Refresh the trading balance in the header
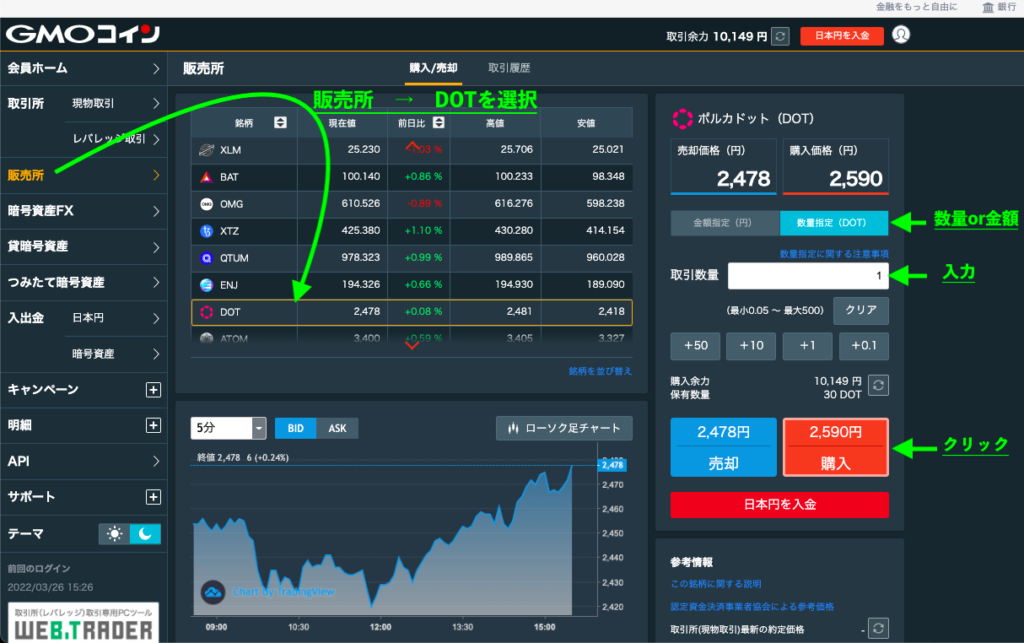The height and width of the screenshot is (643, 1024). pos(780,37)
